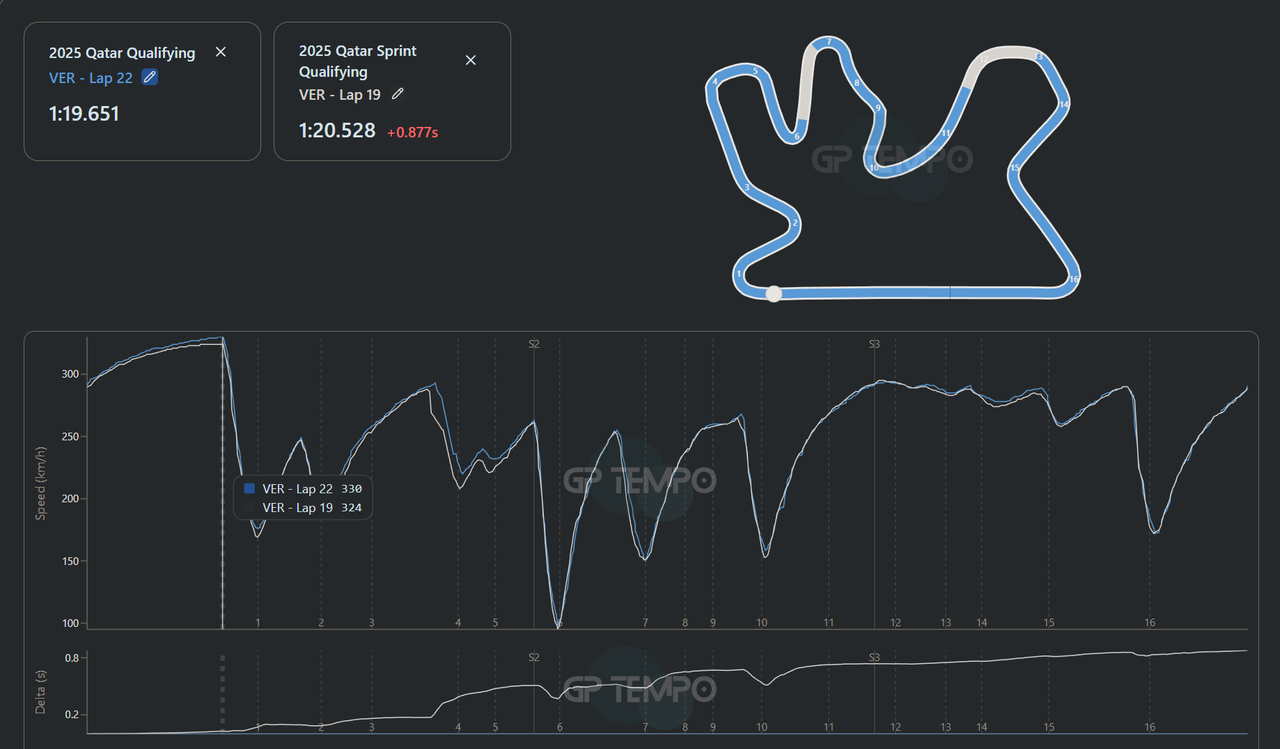Click the S3 marker on delta chart
The width and height of the screenshot is (1280, 749).
point(874,657)
